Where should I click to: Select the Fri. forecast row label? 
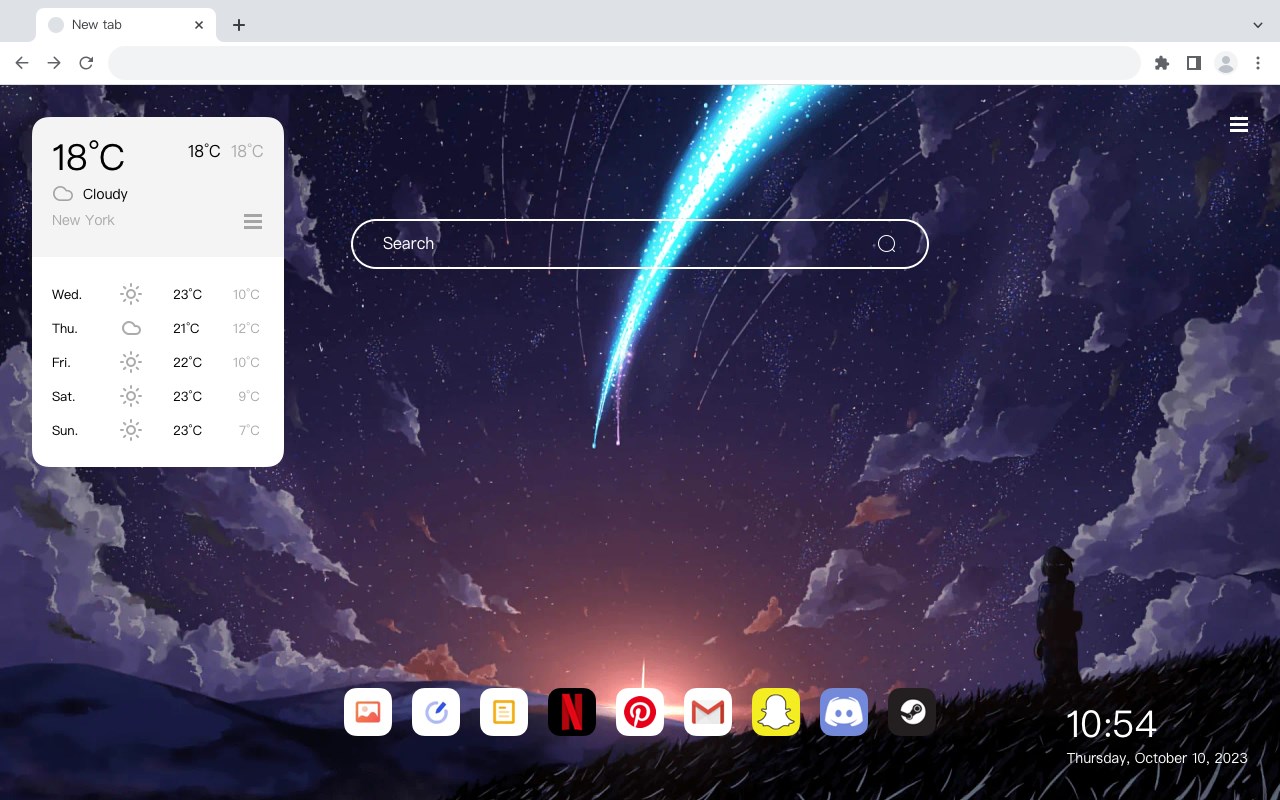(x=61, y=362)
